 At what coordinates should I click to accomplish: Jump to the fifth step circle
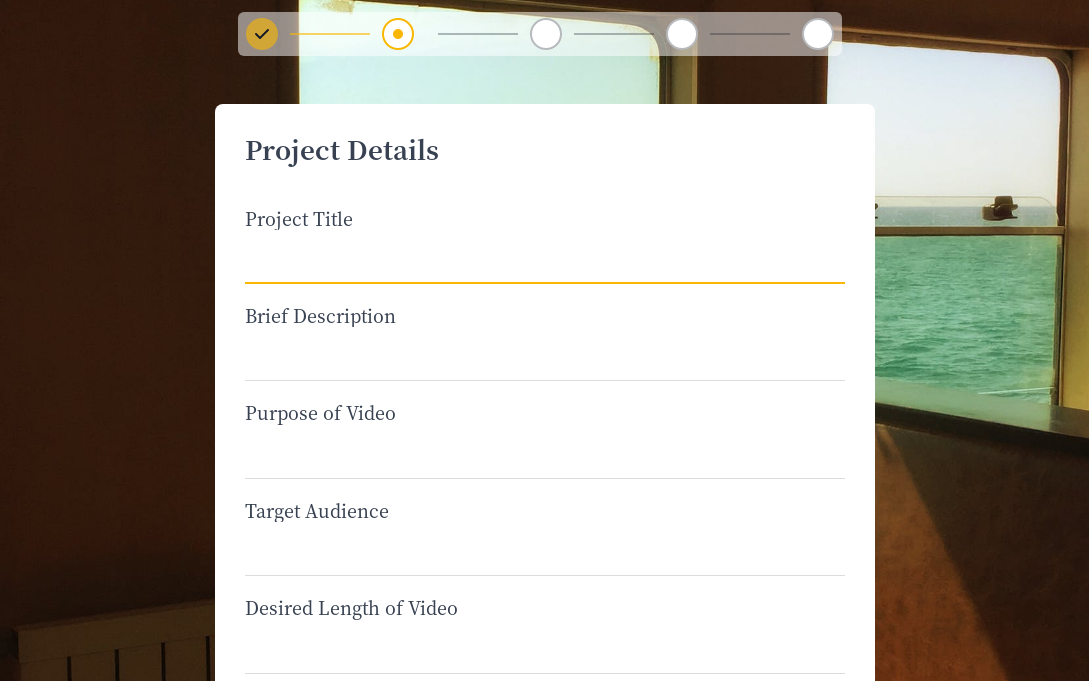(x=818, y=34)
